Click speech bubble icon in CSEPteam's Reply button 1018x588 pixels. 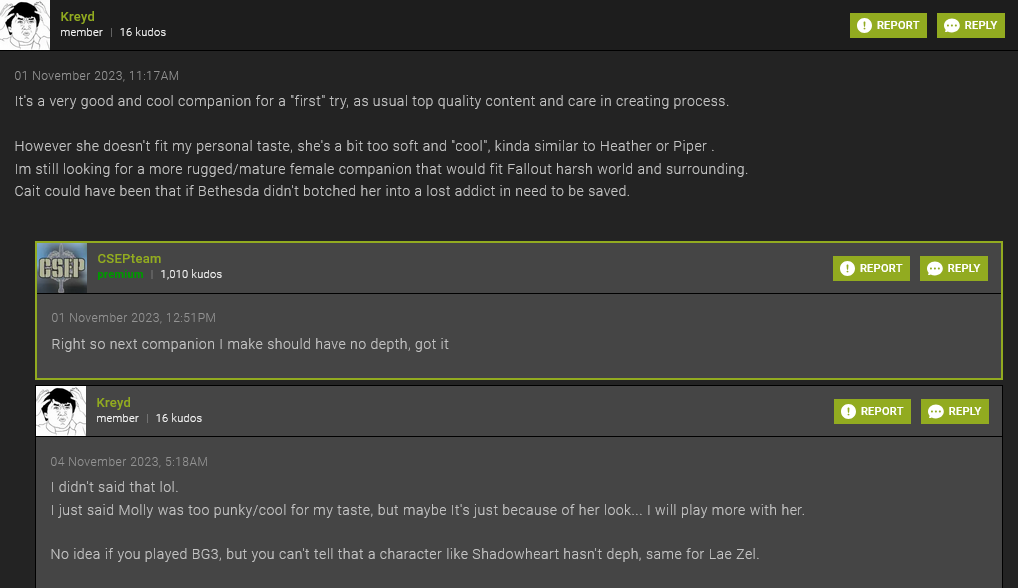[935, 269]
